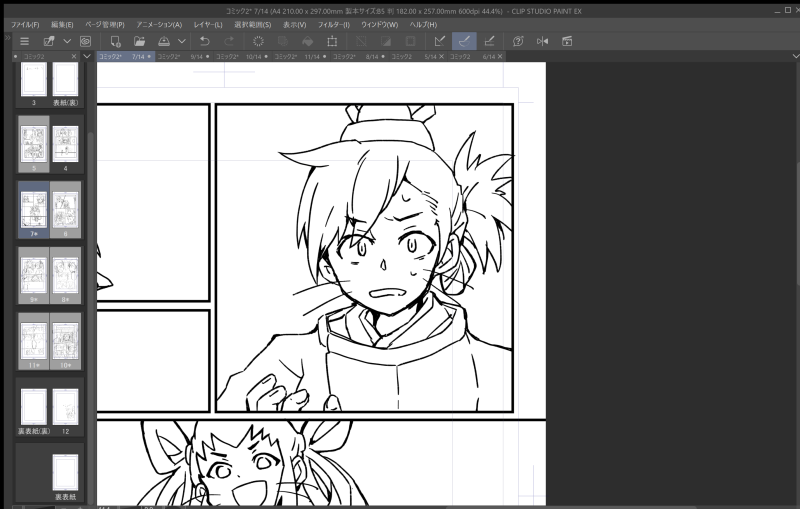The height and width of the screenshot is (509, 800).
Task: Expand the canvas tab overflow chevron
Action: point(795,56)
